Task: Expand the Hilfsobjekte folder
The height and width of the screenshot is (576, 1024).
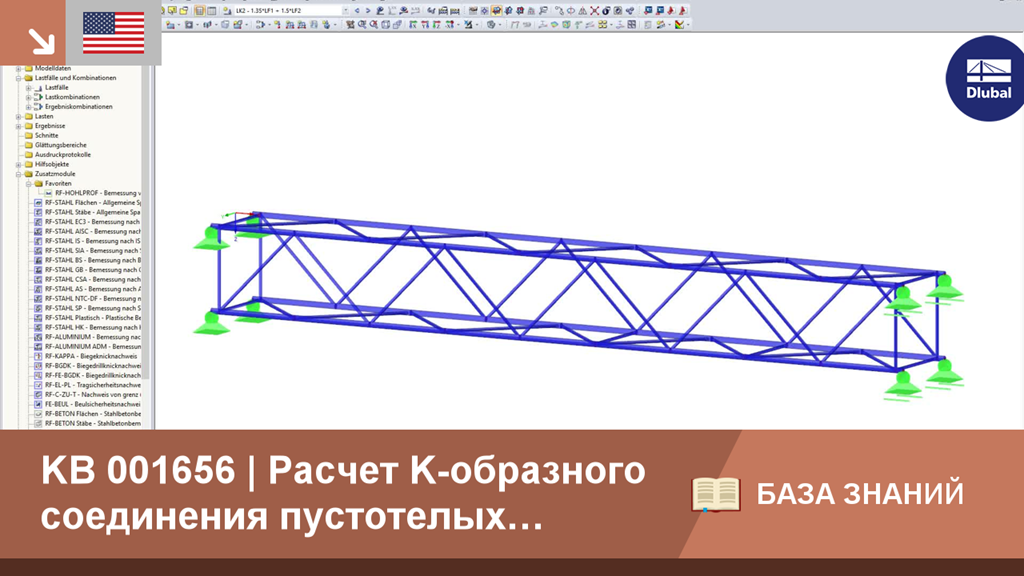Action: [18, 165]
